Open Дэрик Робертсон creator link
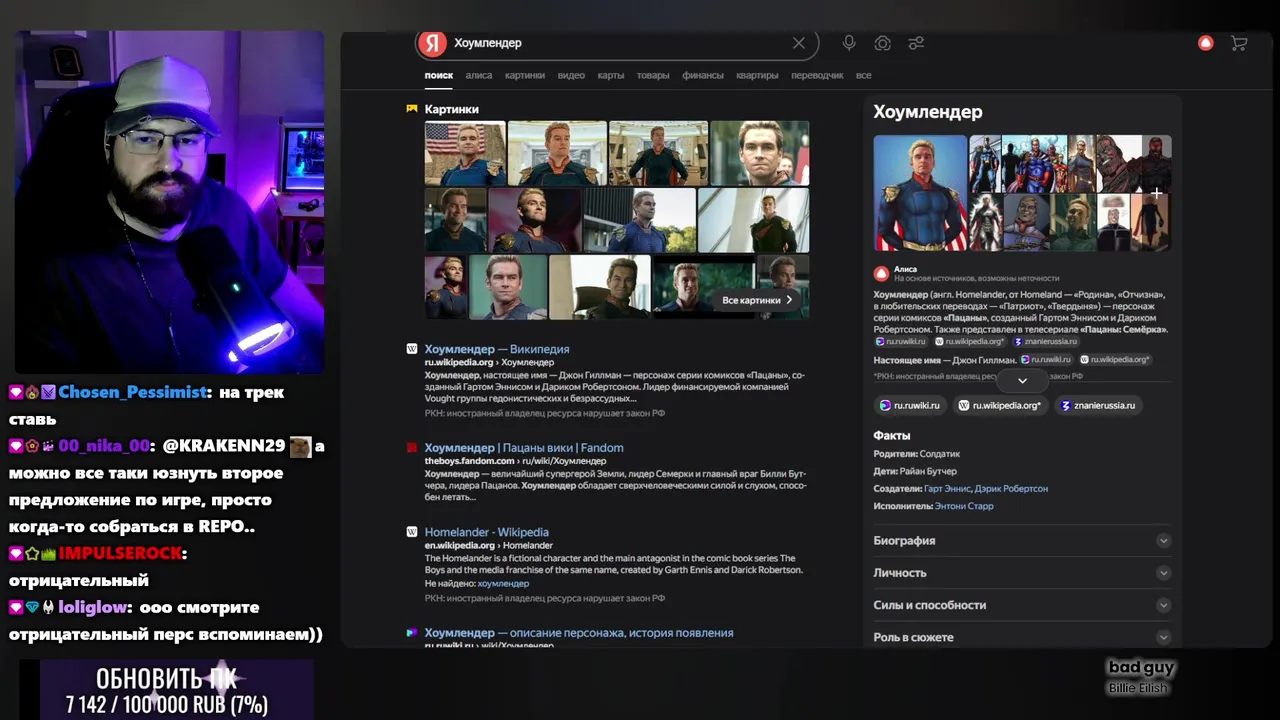Screen dimensions: 1280x720 click(x=1012, y=489)
